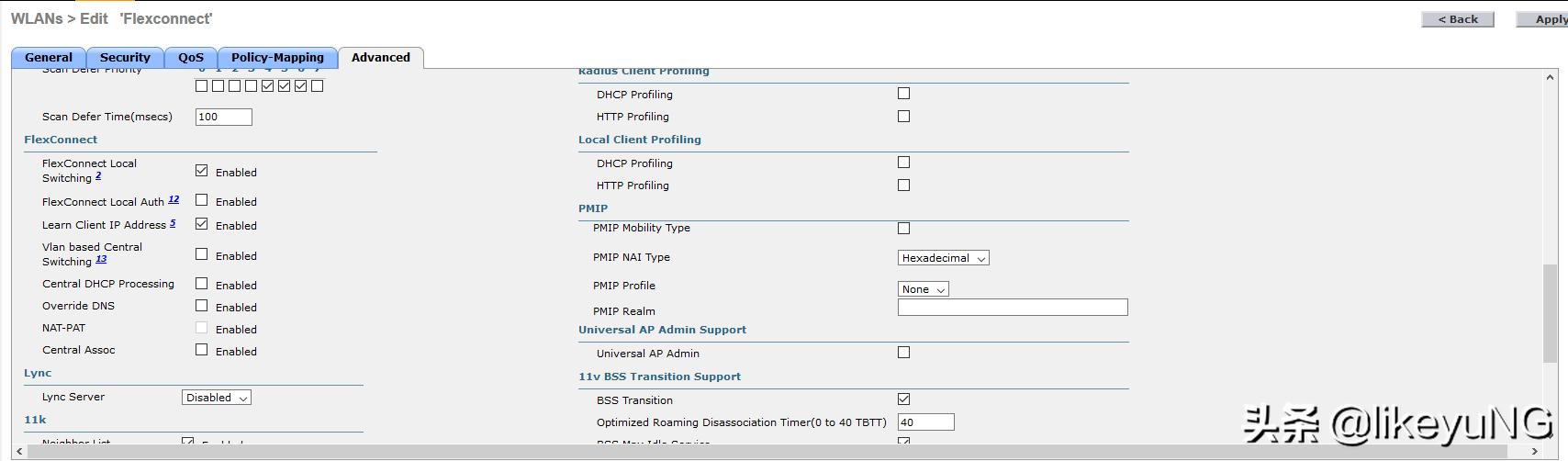Open footnote 12 link for Local Auth

(x=174, y=199)
